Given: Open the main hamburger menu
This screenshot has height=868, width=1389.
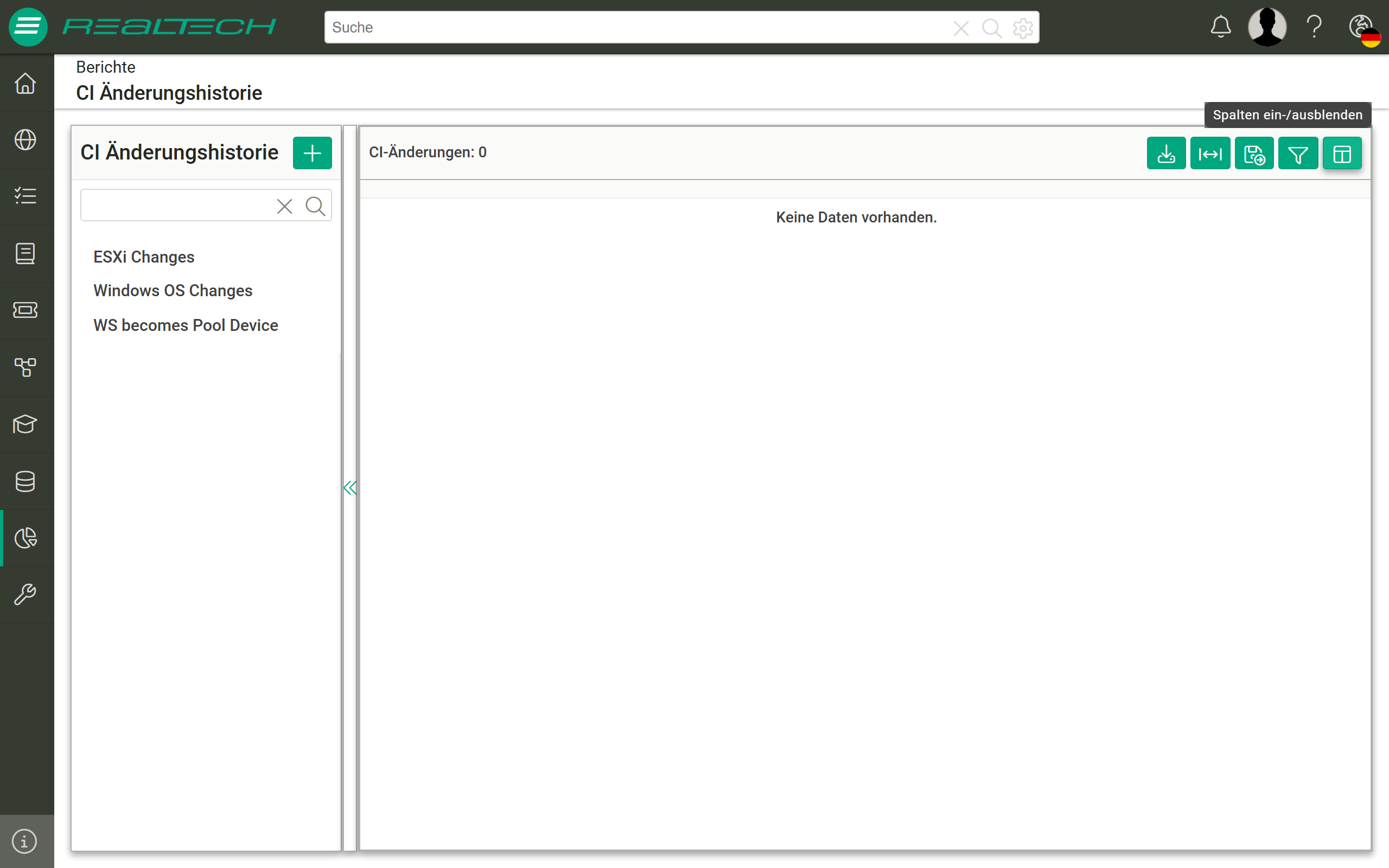Looking at the screenshot, I should [x=28, y=27].
